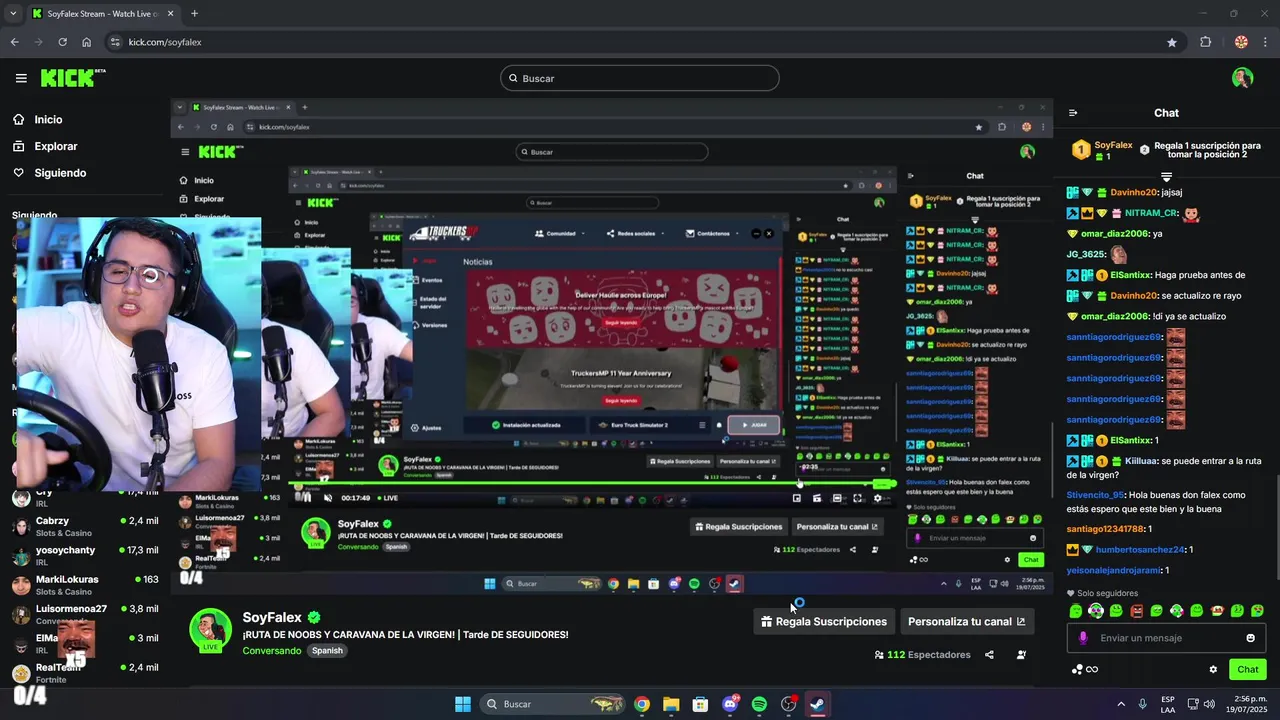Open the Windows Start menu

tap(463, 704)
